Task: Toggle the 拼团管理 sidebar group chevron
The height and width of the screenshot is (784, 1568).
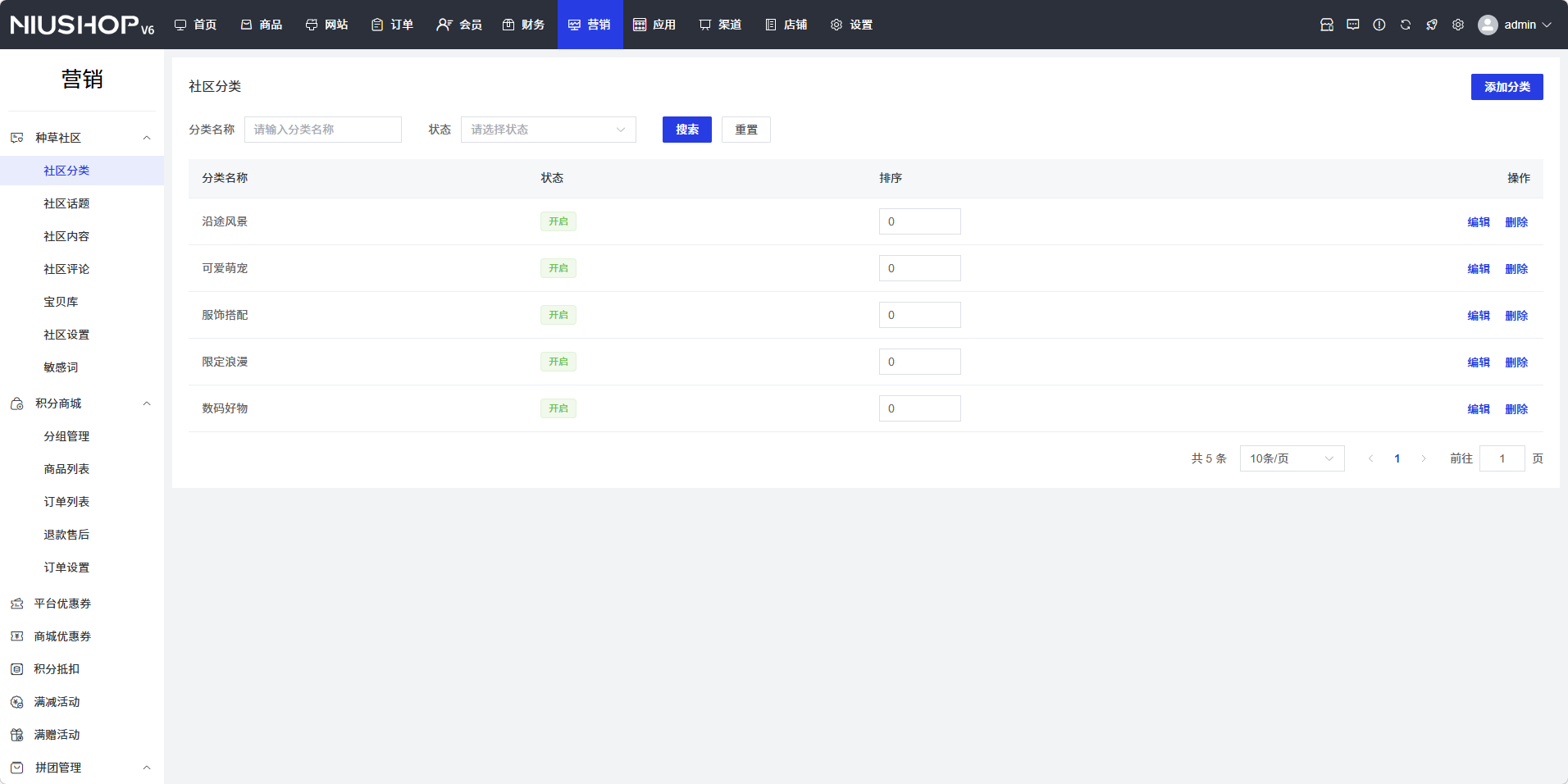Action: [147, 768]
